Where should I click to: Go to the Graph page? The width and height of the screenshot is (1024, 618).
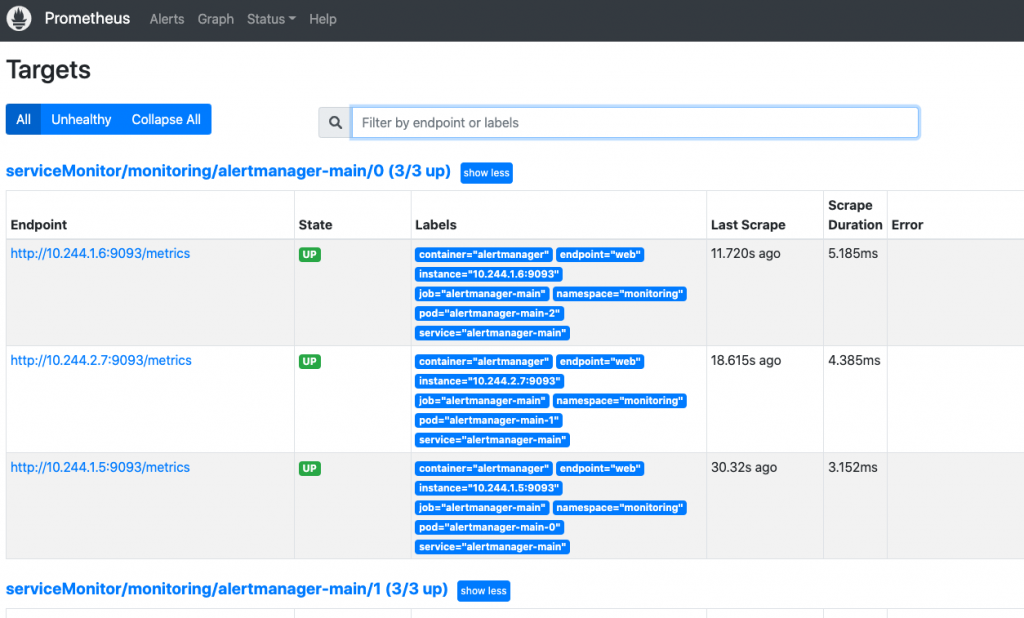(x=216, y=19)
